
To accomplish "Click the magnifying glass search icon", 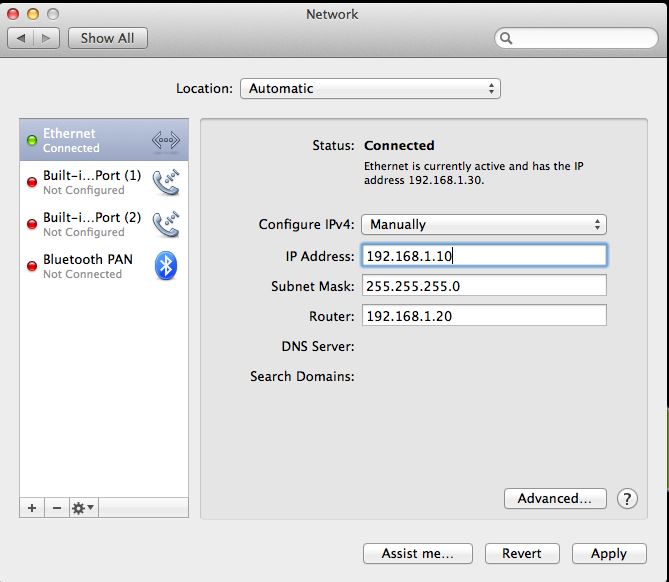I will (x=506, y=38).
